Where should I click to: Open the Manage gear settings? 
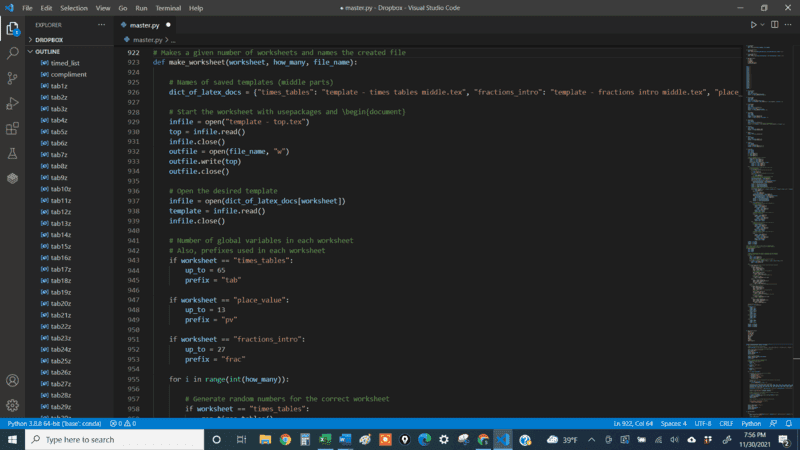(x=12, y=406)
